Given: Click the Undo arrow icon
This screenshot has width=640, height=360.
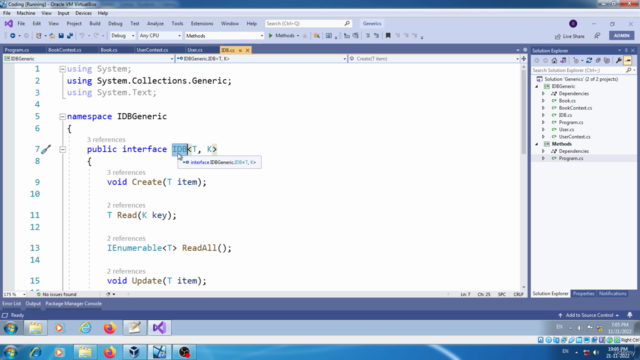Looking at the screenshot, I should pyautogui.click(x=82, y=36).
